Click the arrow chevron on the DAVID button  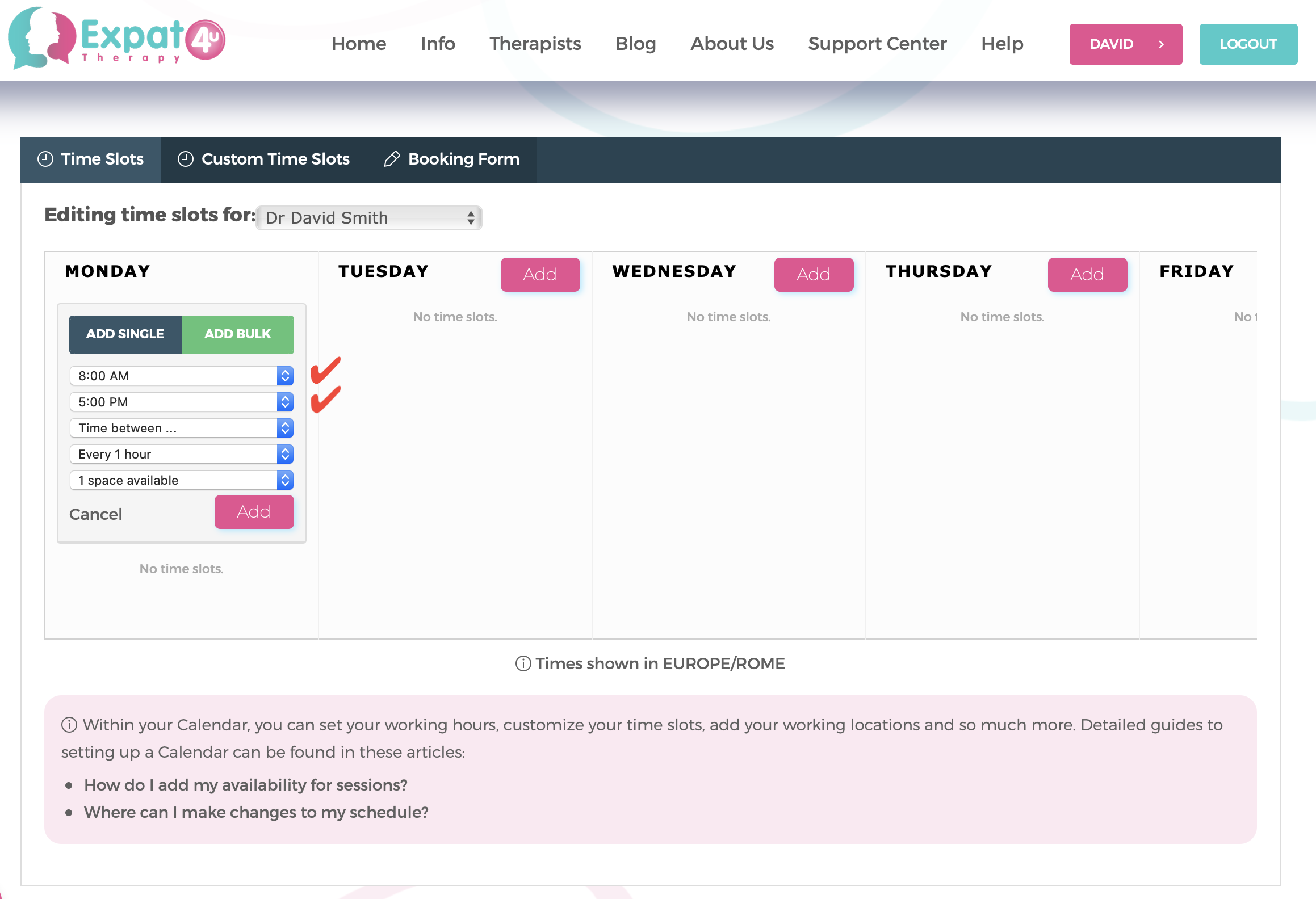tap(1161, 44)
